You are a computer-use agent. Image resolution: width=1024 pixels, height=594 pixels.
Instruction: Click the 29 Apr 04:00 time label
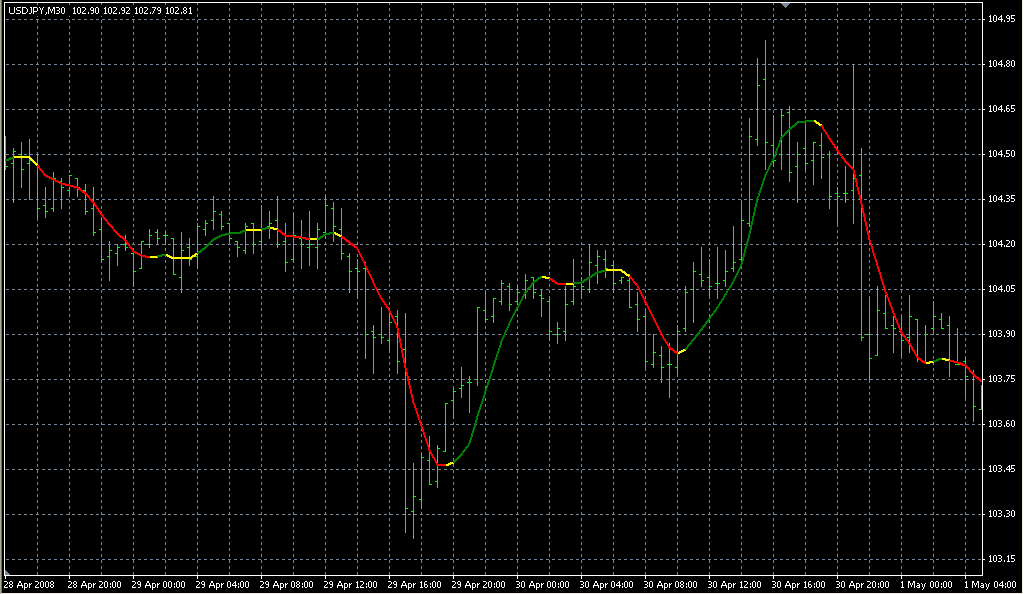coord(221,584)
